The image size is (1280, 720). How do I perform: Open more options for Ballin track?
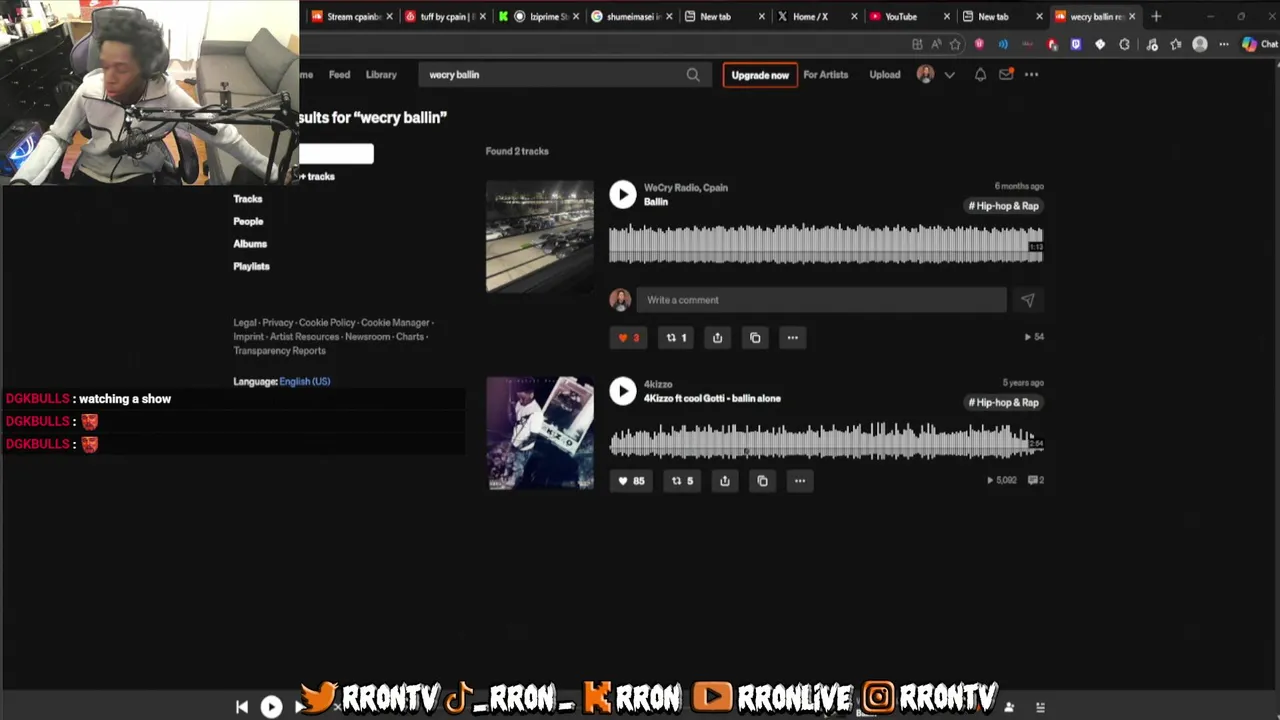pyautogui.click(x=792, y=338)
